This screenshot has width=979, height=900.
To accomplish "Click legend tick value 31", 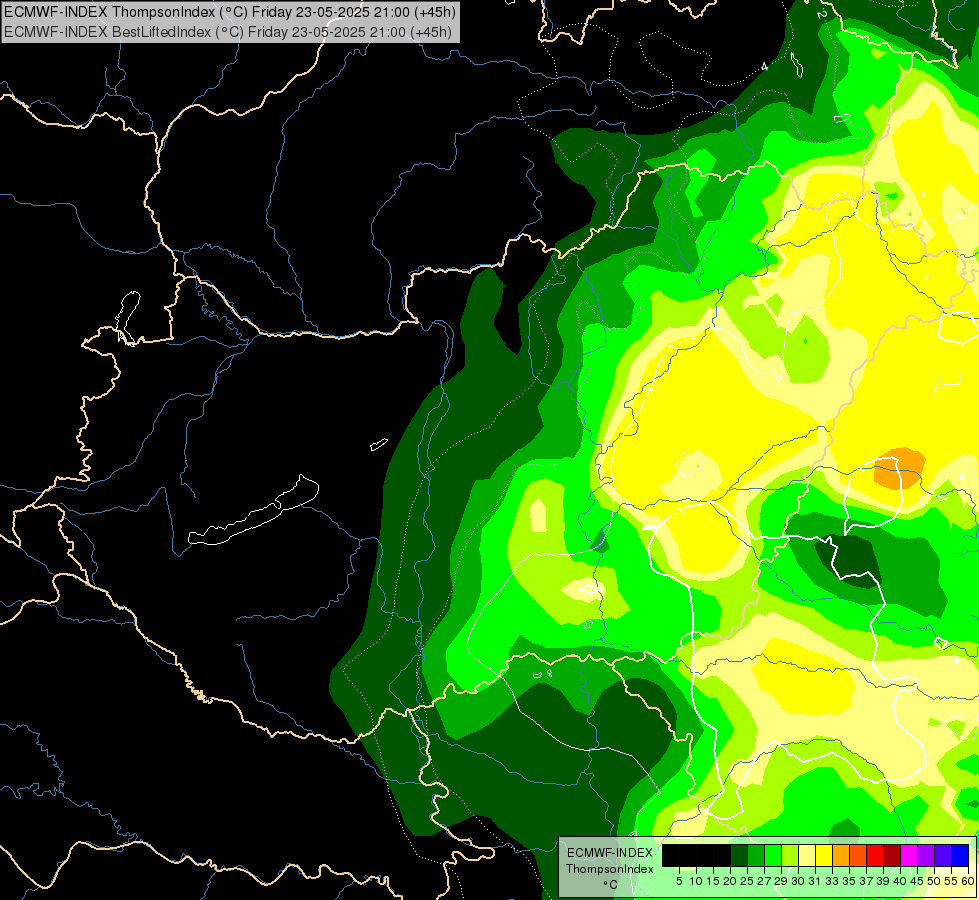I will [x=815, y=881].
